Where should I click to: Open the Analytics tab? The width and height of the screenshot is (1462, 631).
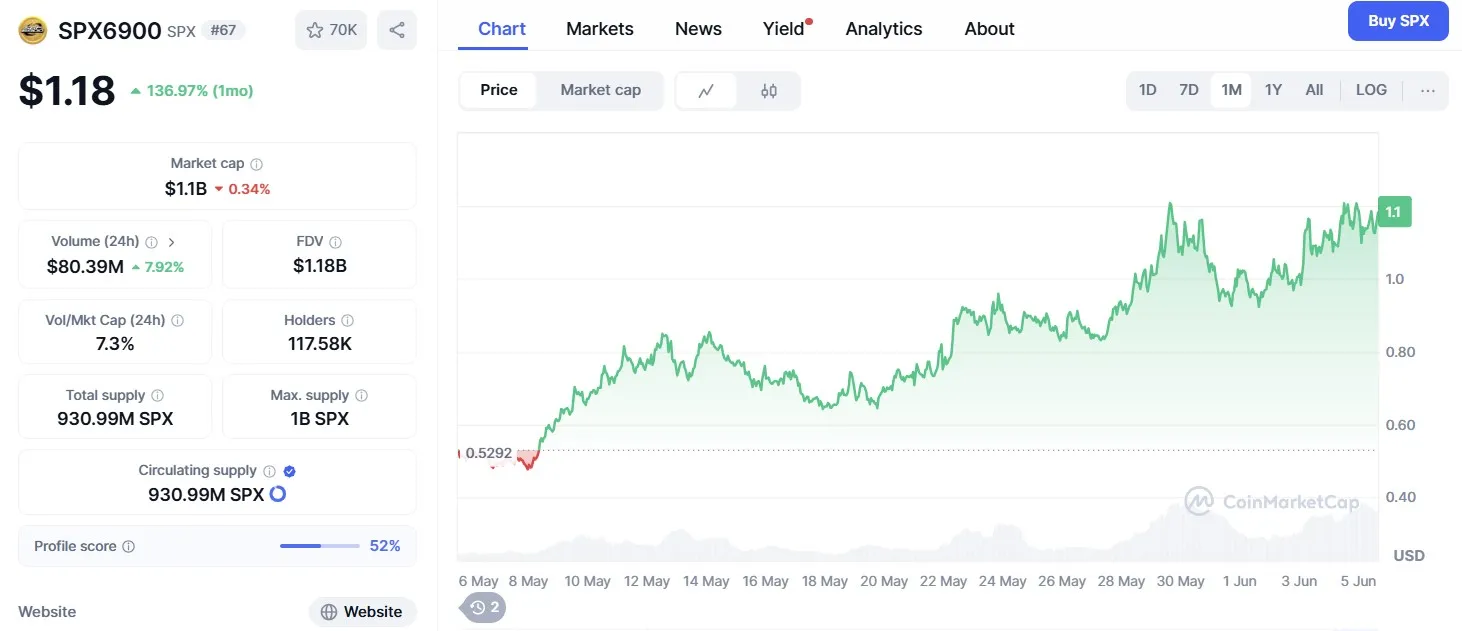tap(884, 29)
